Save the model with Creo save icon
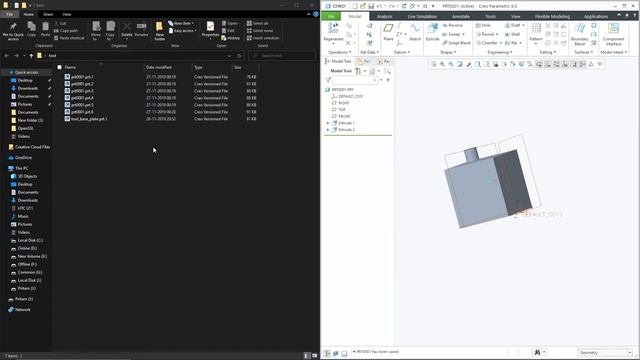Viewport: 640px width, 360px height. (371, 6)
